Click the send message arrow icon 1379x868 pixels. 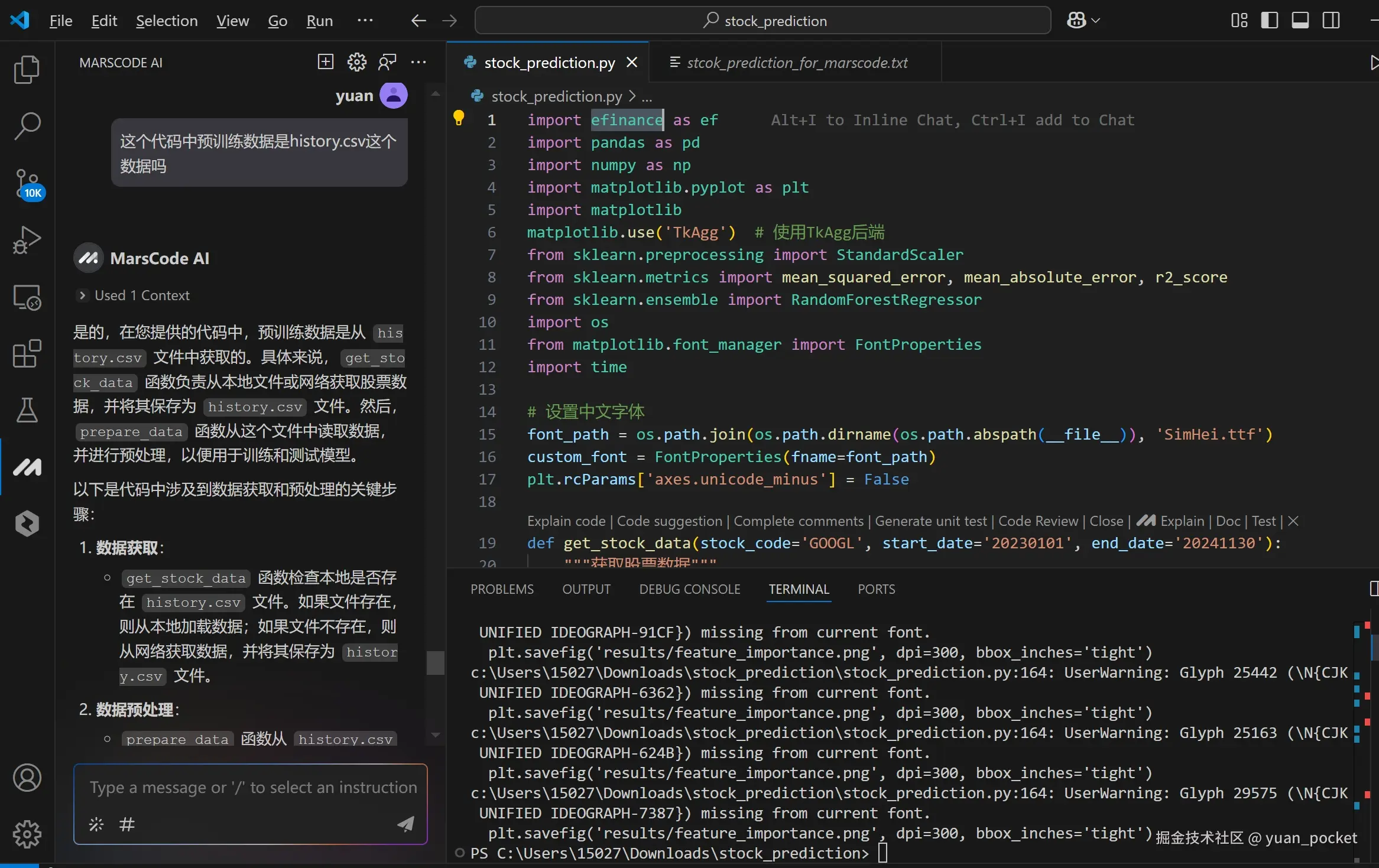pos(405,824)
